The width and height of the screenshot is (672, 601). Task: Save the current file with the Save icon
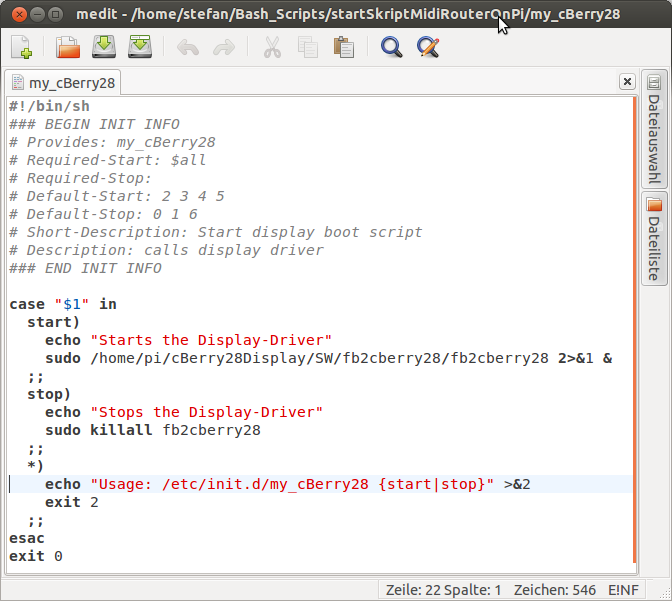click(x=104, y=47)
